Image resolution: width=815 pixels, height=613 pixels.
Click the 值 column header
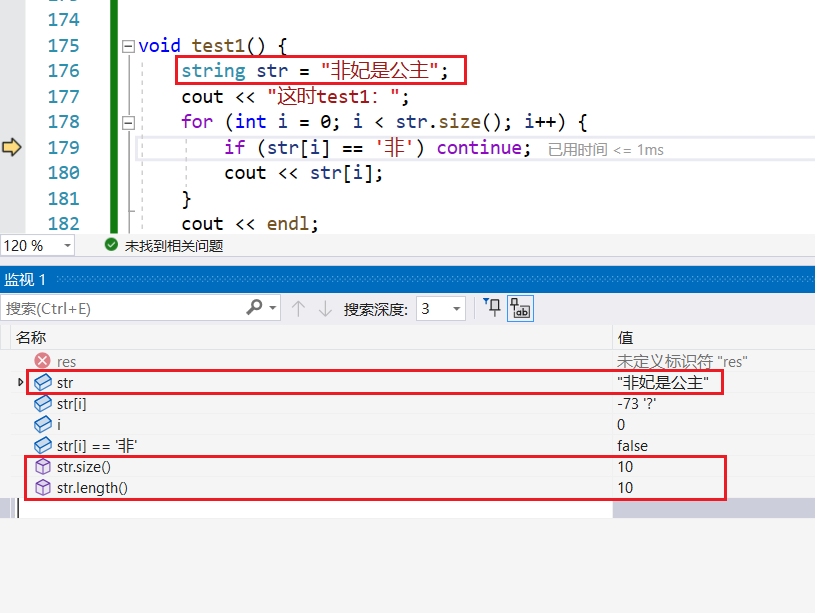tap(625, 338)
